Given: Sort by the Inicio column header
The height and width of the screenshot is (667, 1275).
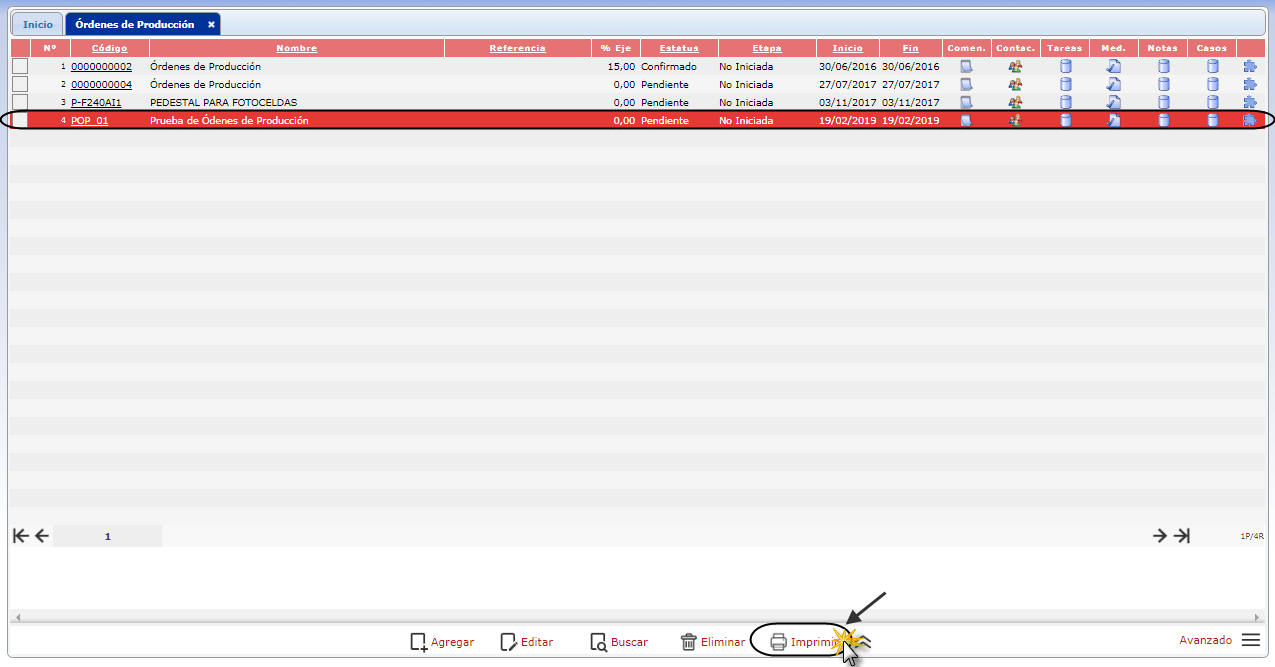Looking at the screenshot, I should (848, 48).
